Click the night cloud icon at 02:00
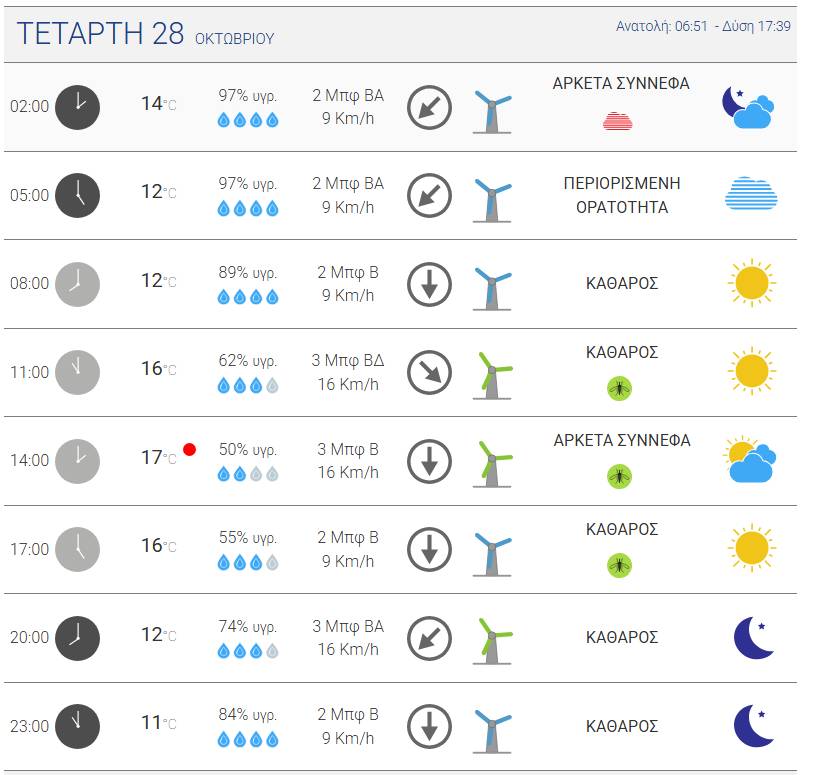The height and width of the screenshot is (775, 814). [748, 107]
